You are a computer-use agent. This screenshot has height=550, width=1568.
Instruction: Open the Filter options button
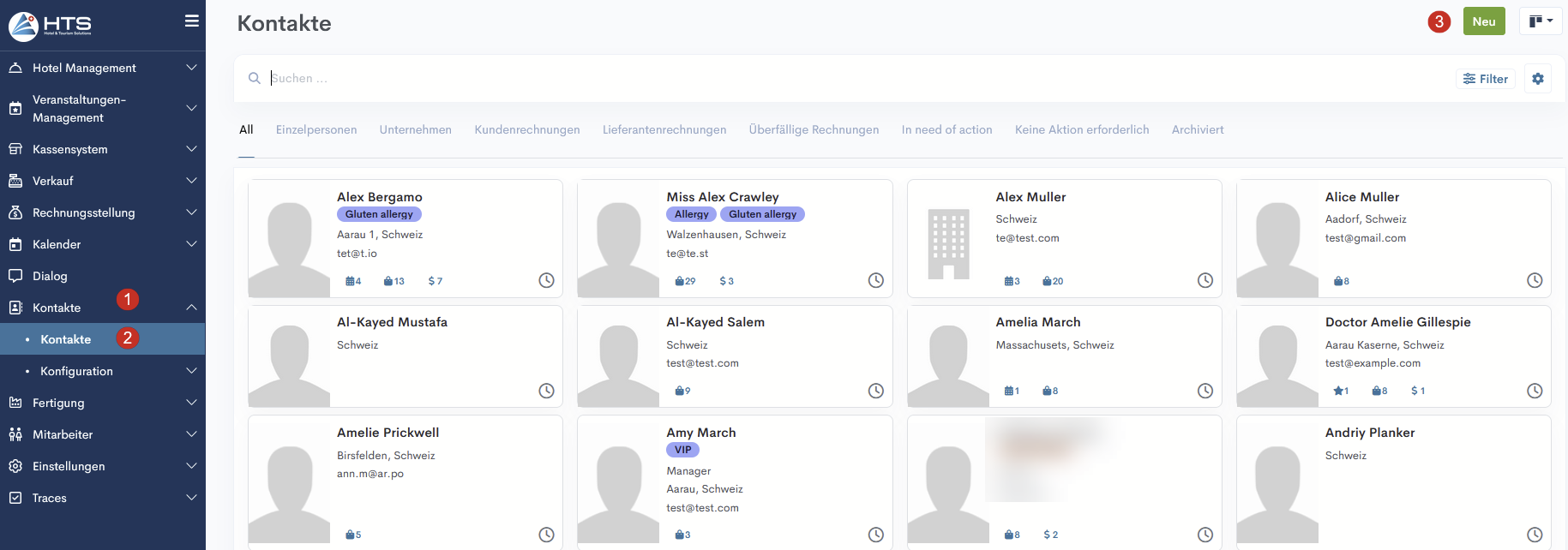pos(1485,79)
